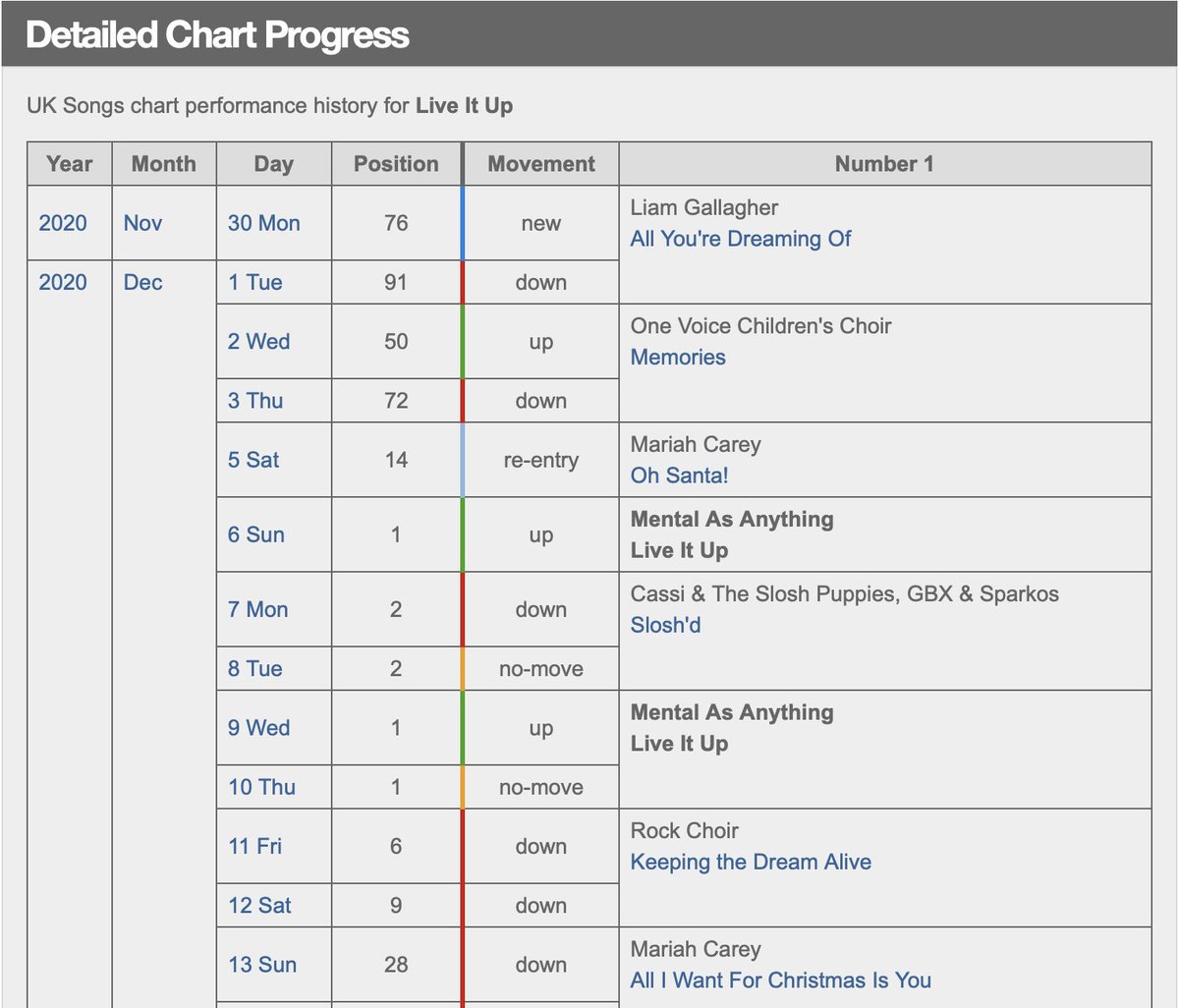The height and width of the screenshot is (1008, 1179).
Task: Select 'up' movement in the 2 Wed row
Action: tap(541, 343)
